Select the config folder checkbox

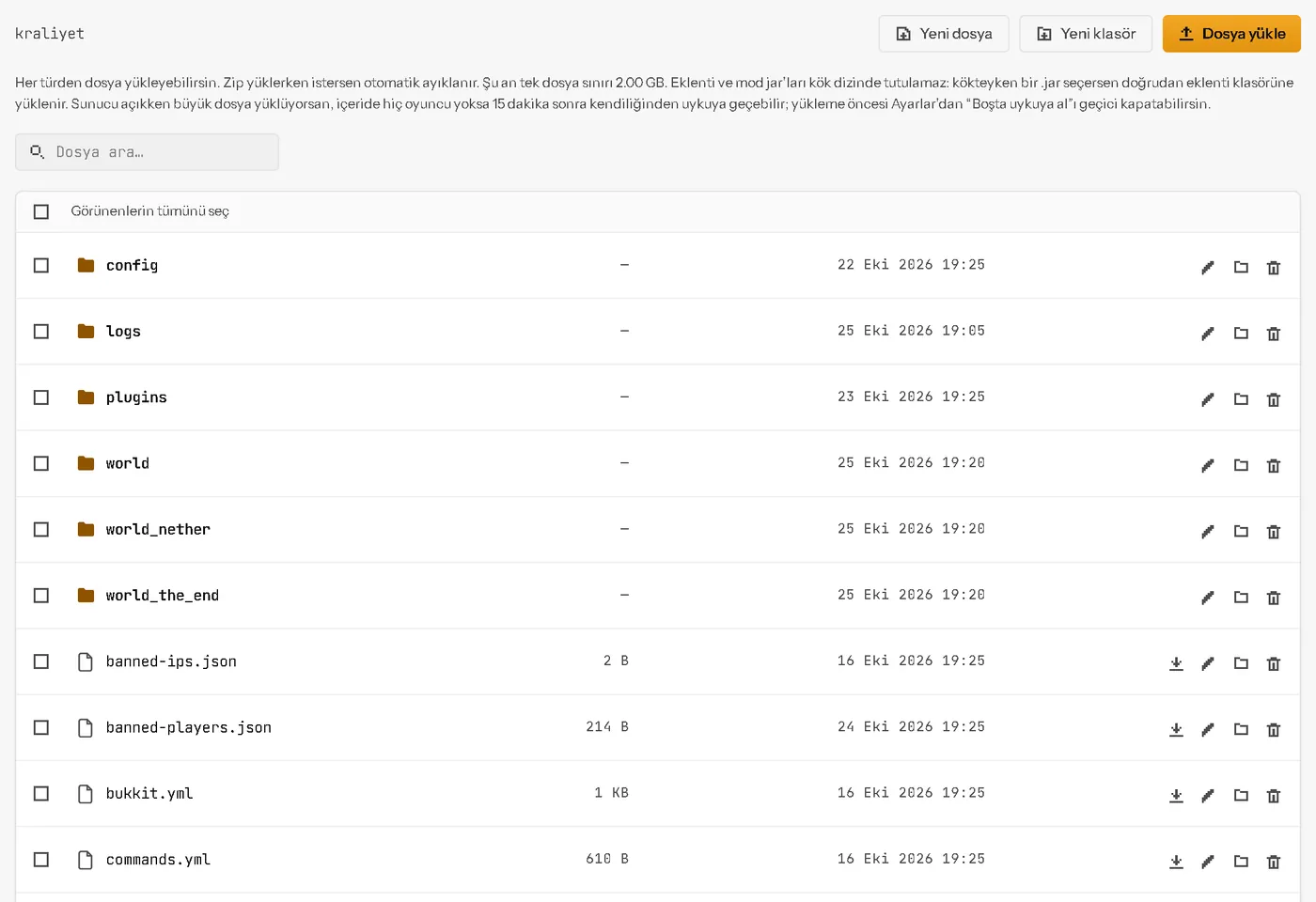[41, 265]
